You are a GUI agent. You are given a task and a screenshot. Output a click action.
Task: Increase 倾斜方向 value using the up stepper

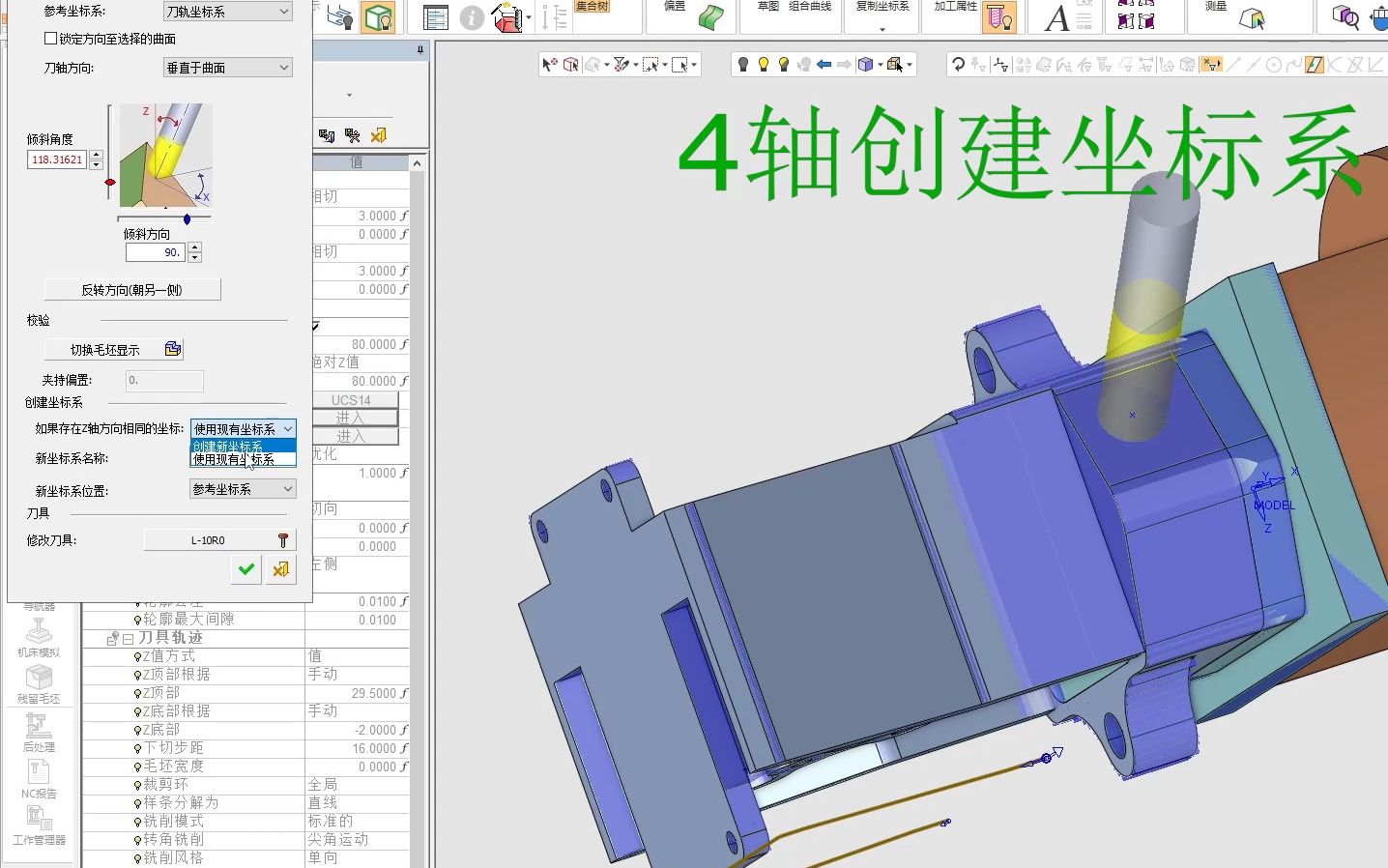click(194, 246)
